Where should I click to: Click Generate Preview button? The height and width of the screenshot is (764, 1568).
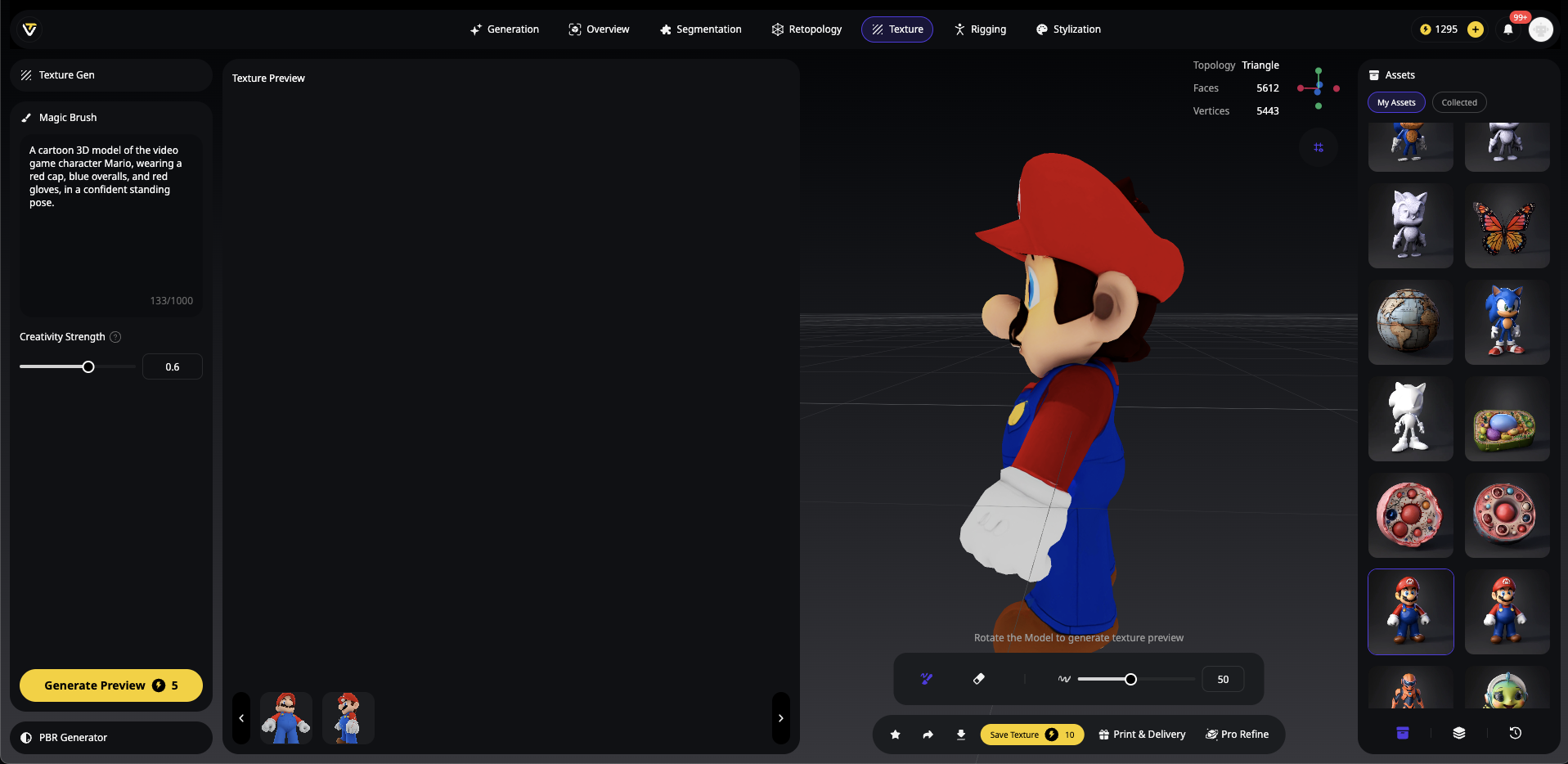111,685
